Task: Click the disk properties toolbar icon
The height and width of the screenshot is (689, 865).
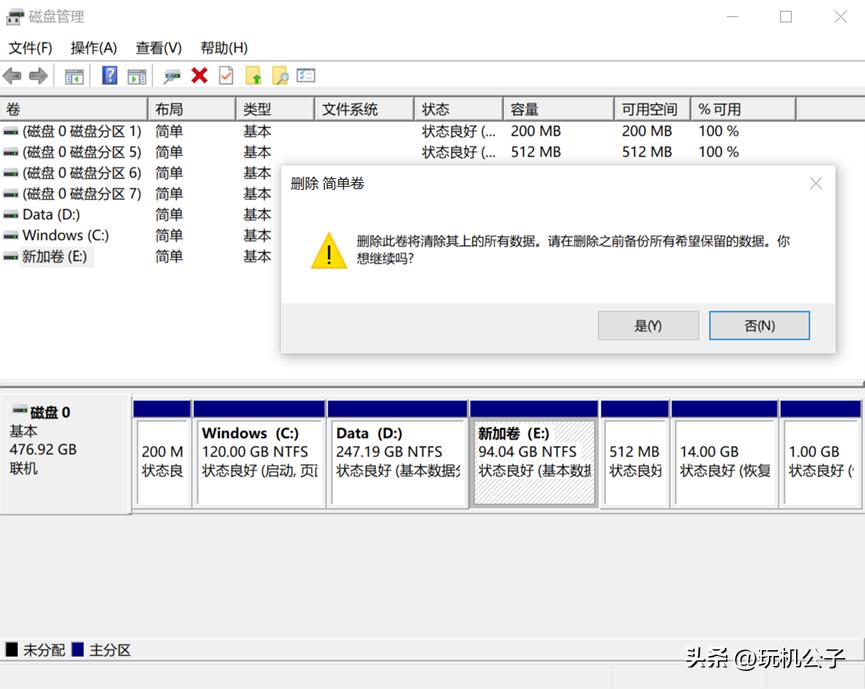Action: click(170, 75)
